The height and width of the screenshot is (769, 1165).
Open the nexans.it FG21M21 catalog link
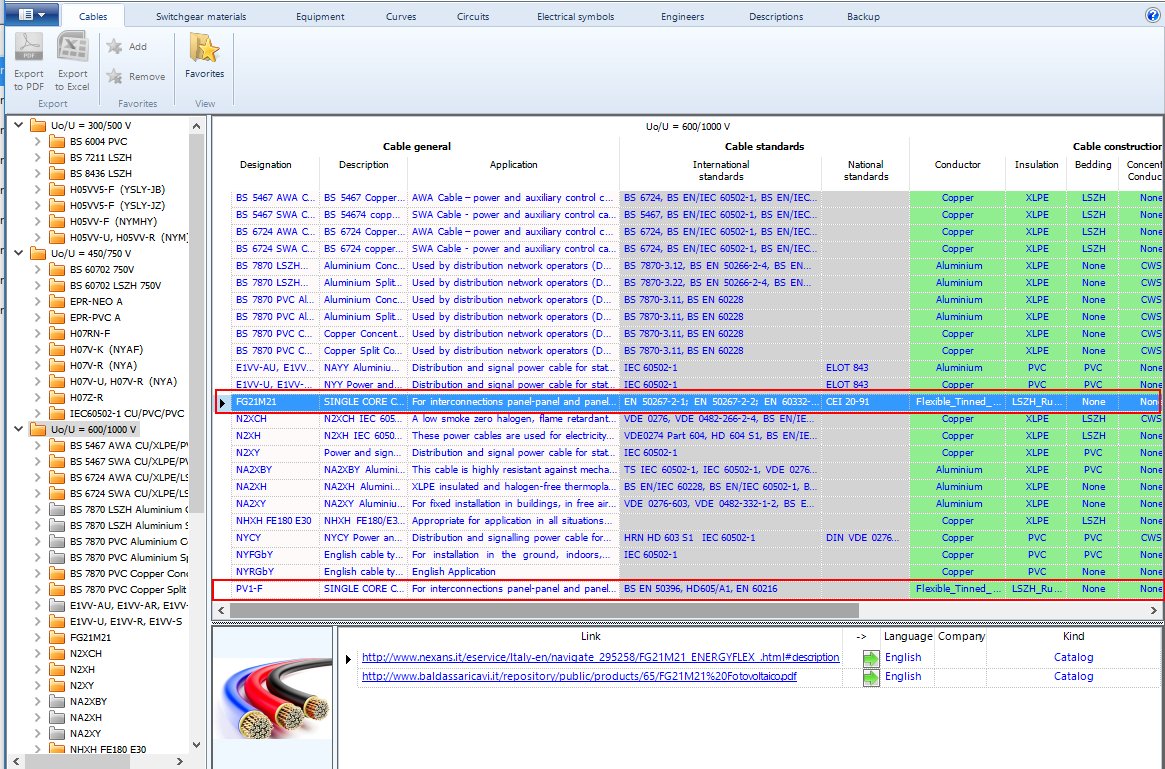[600, 658]
